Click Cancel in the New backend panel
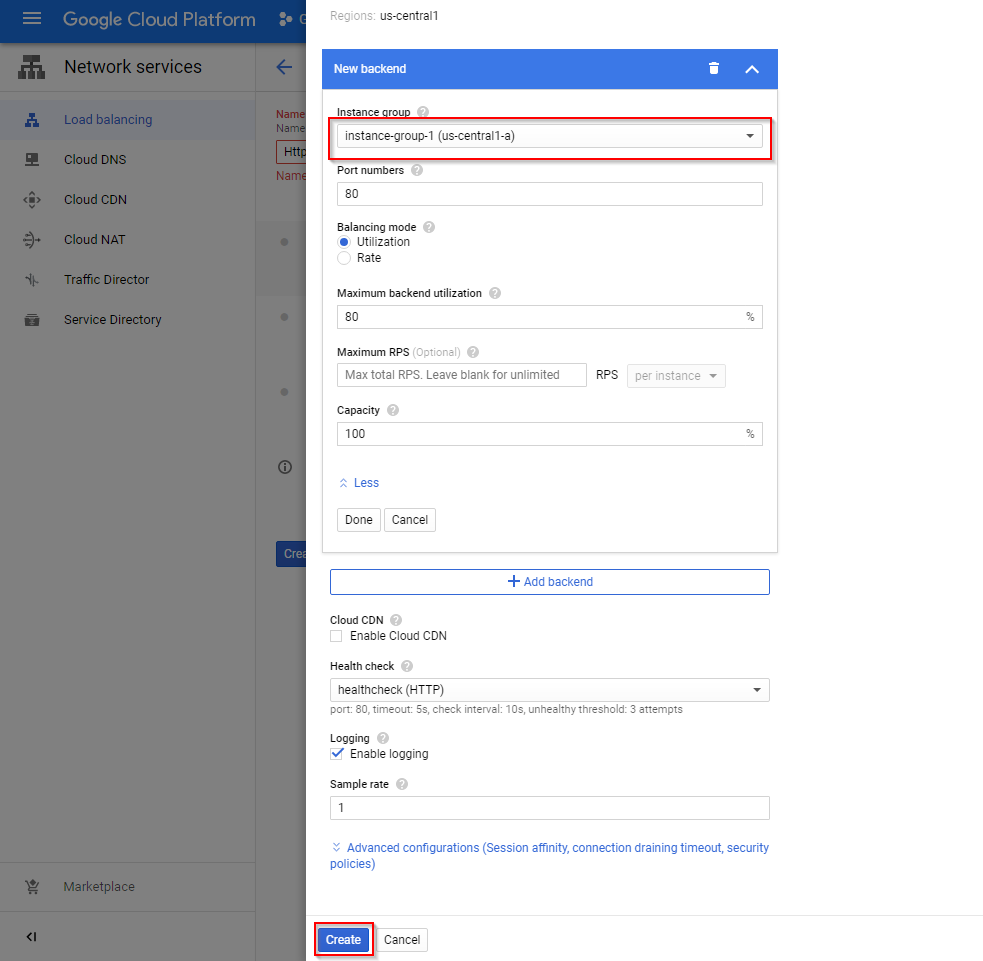The image size is (983, 961). (410, 520)
